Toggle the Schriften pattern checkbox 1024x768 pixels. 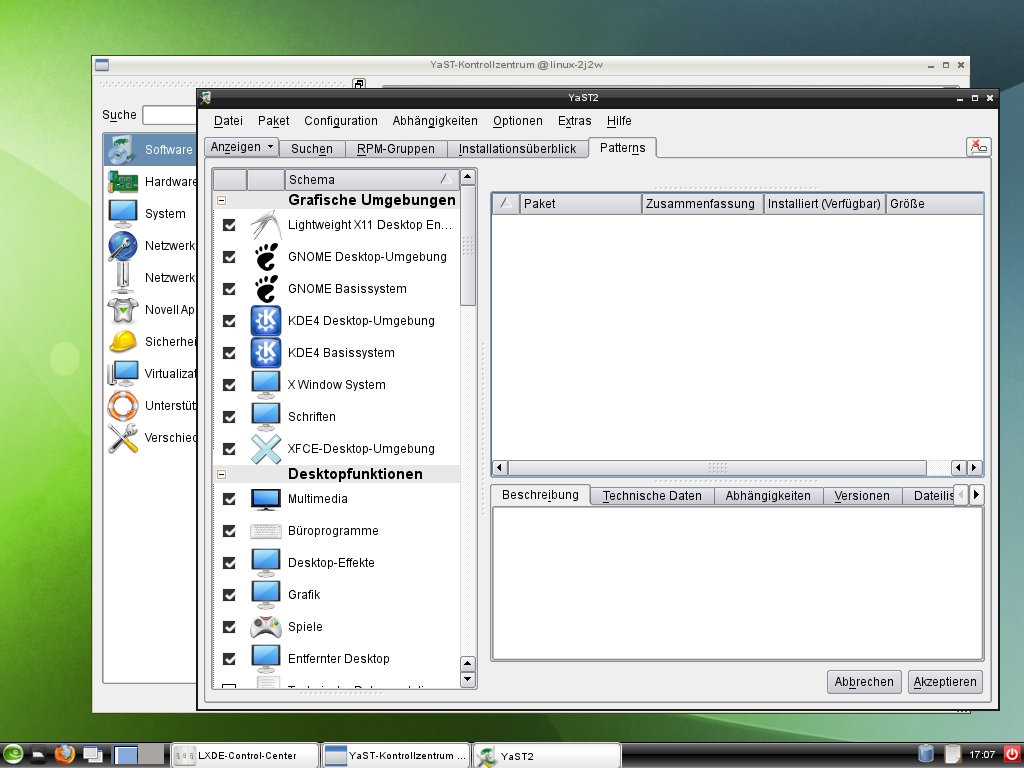[229, 417]
